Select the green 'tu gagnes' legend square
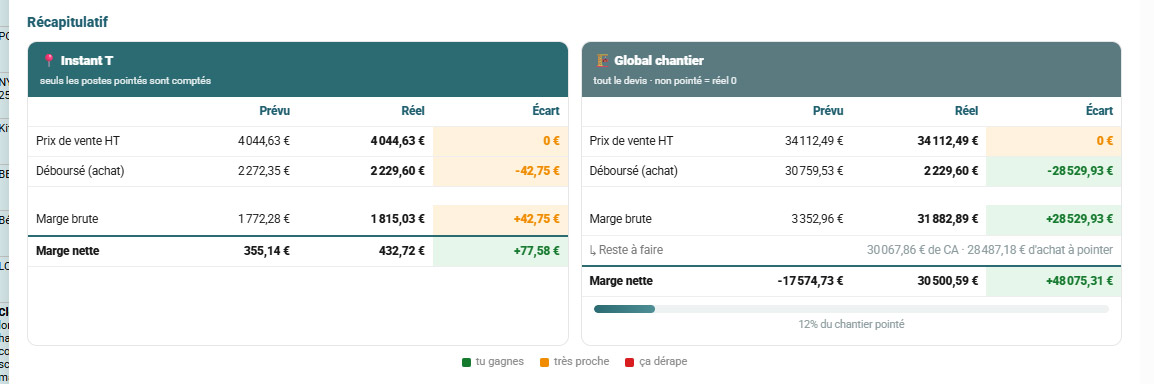 [x=466, y=362]
